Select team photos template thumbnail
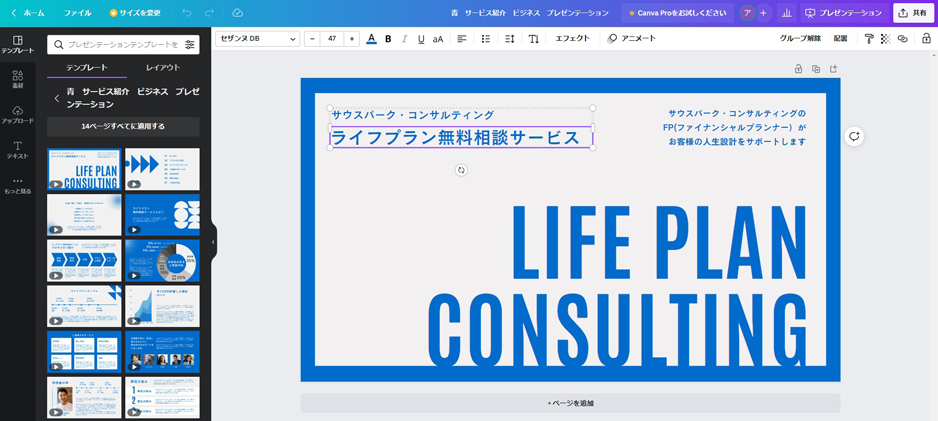The image size is (938, 421). (162, 352)
